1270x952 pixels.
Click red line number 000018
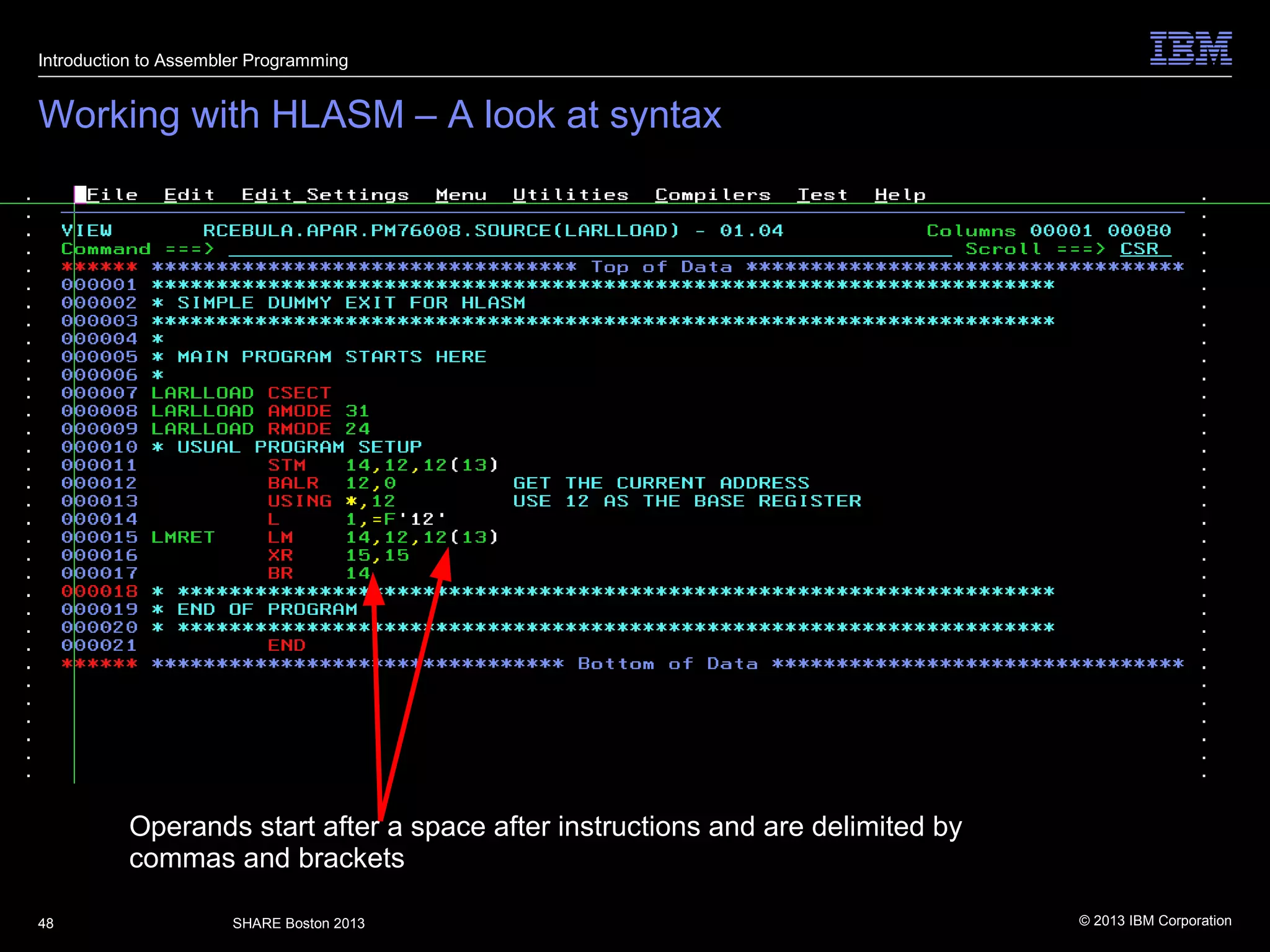coord(99,591)
